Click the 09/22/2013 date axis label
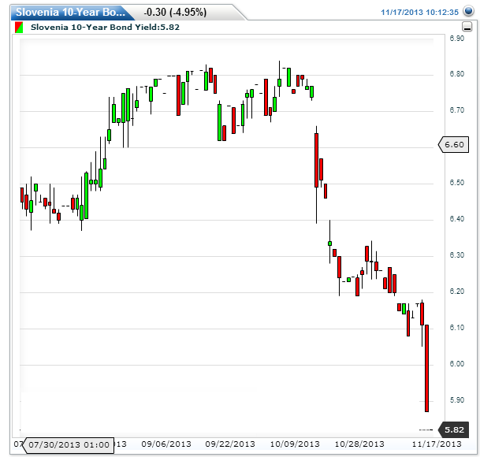 click(x=230, y=444)
